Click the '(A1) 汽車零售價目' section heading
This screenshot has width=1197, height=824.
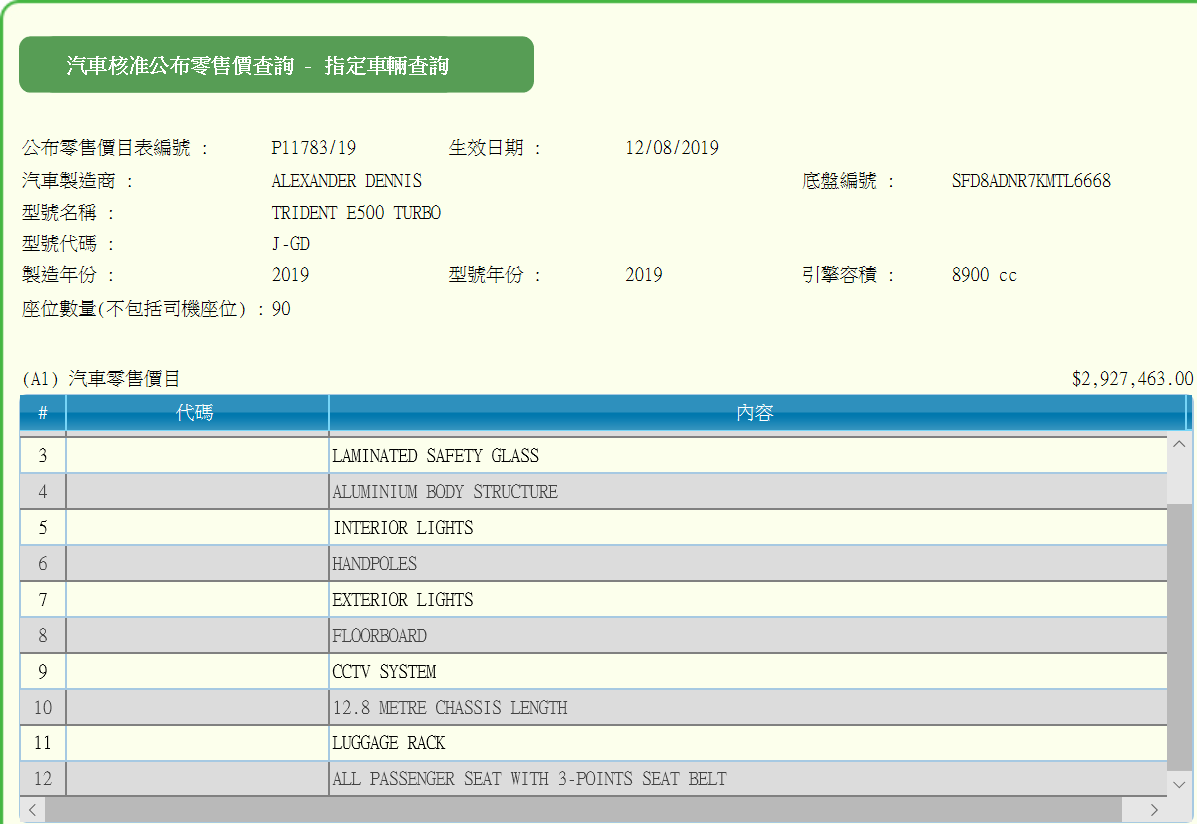pos(101,379)
